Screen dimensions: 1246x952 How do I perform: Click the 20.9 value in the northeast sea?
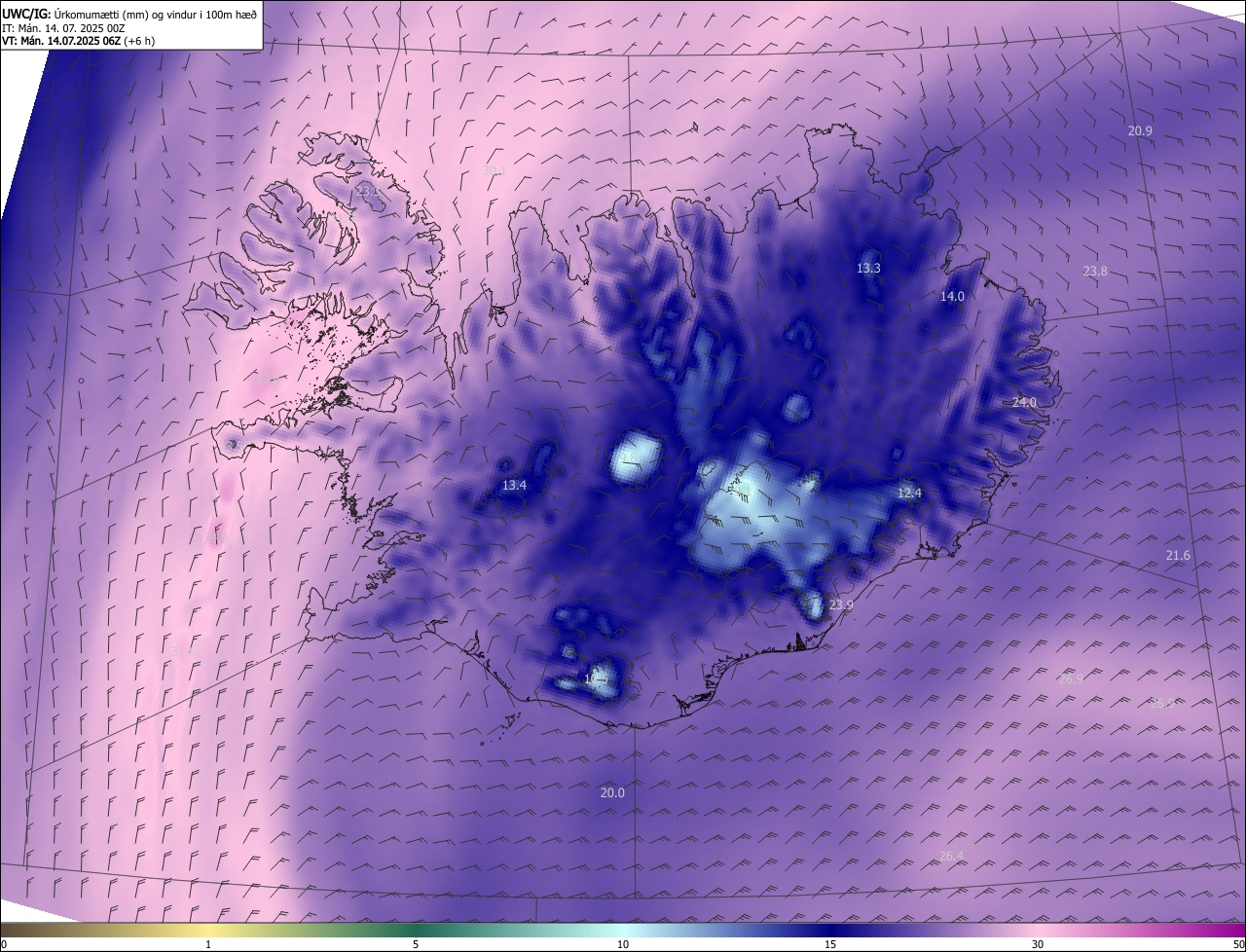[x=1140, y=130]
